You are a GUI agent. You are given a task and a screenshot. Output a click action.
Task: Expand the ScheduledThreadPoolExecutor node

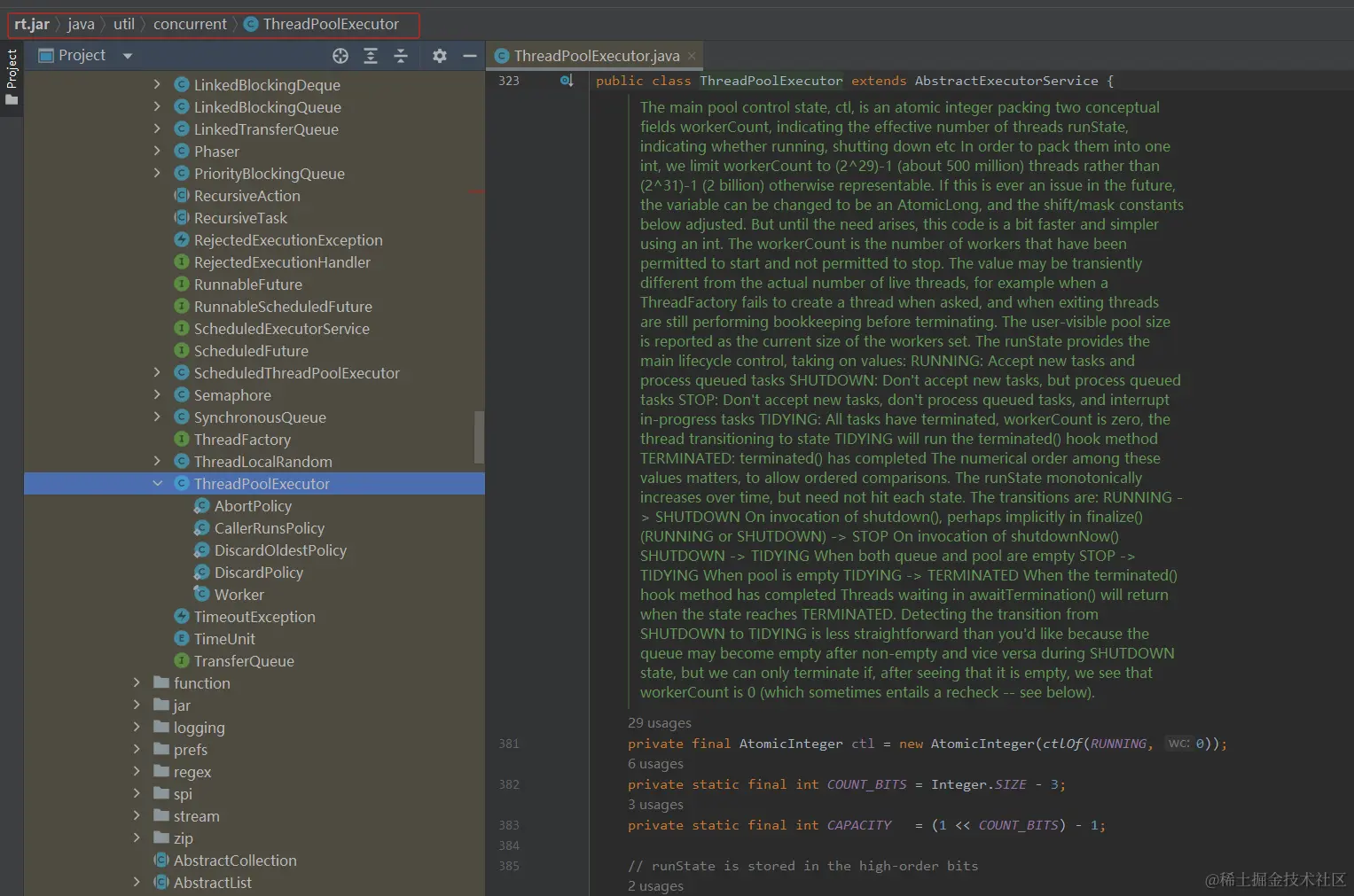[157, 372]
